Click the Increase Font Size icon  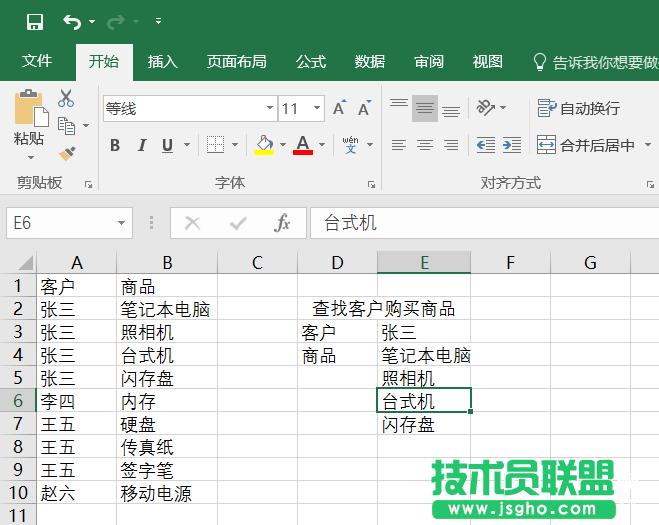tap(340, 108)
